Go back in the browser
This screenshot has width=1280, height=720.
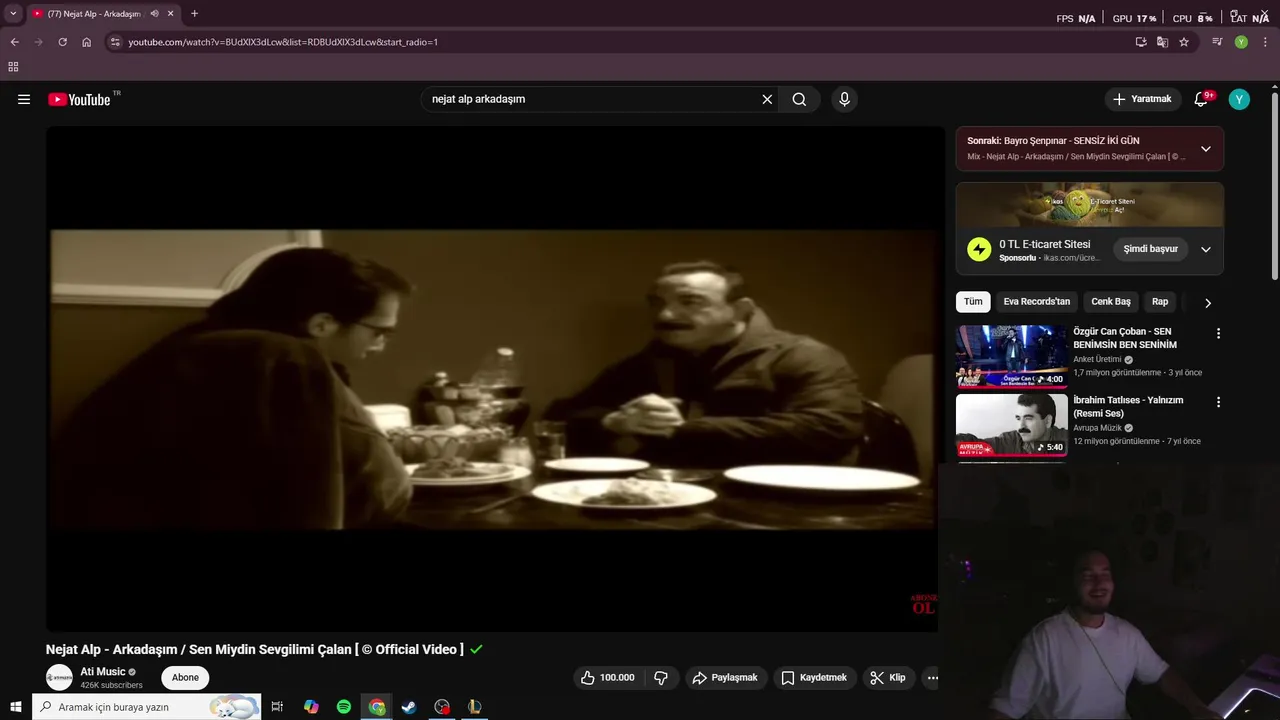pyautogui.click(x=14, y=42)
